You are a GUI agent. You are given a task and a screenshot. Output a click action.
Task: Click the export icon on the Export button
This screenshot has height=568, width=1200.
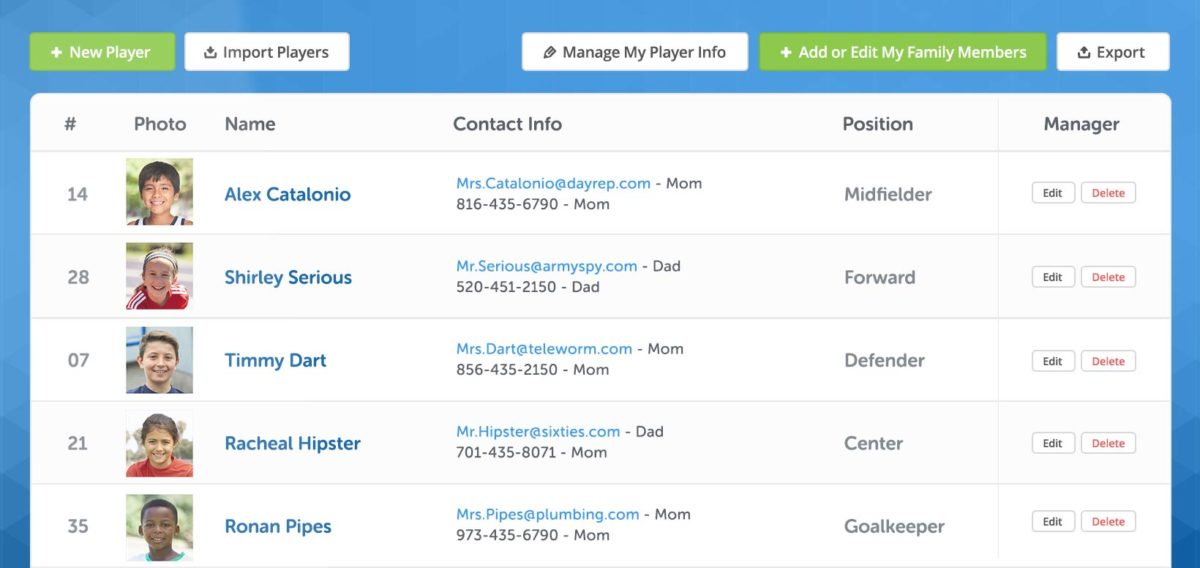coord(1084,53)
